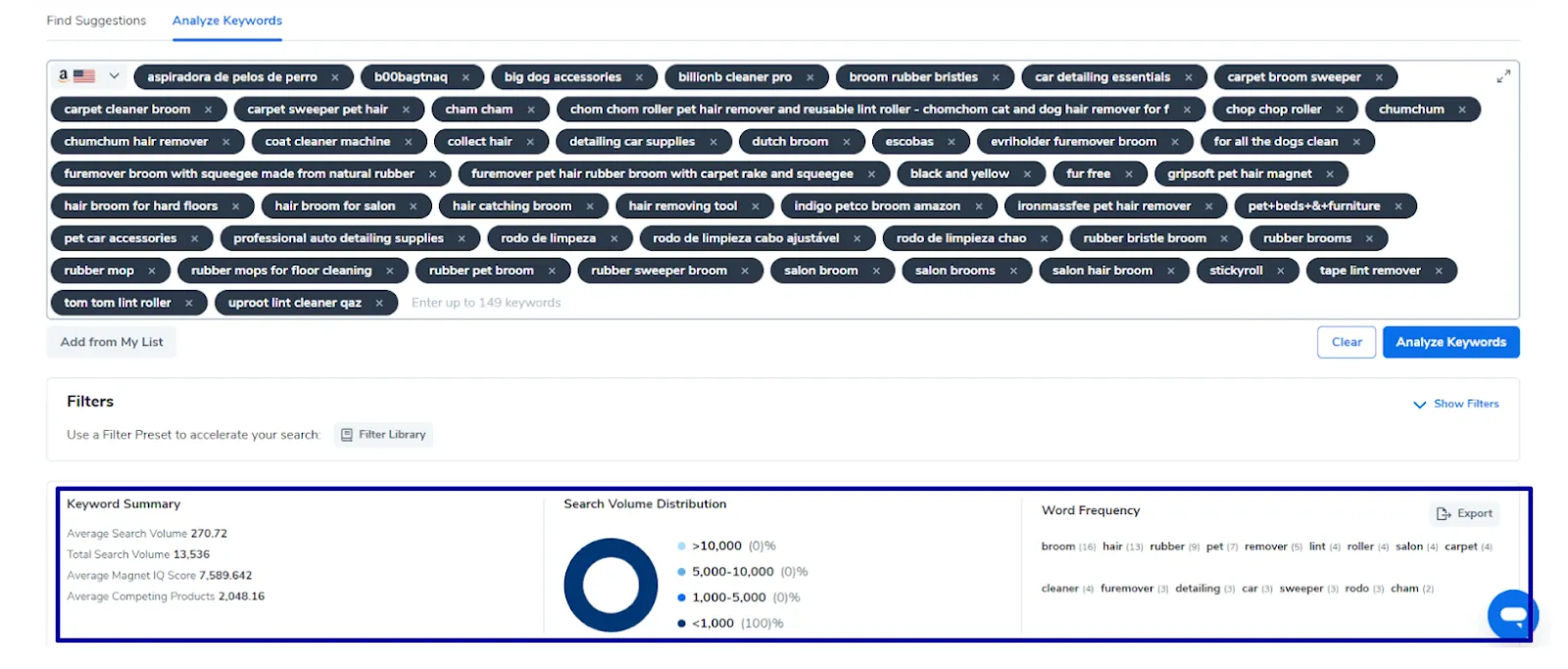Click the Total Search Volume value 13,536
Screen dimensions: 1568x669
click(191, 554)
